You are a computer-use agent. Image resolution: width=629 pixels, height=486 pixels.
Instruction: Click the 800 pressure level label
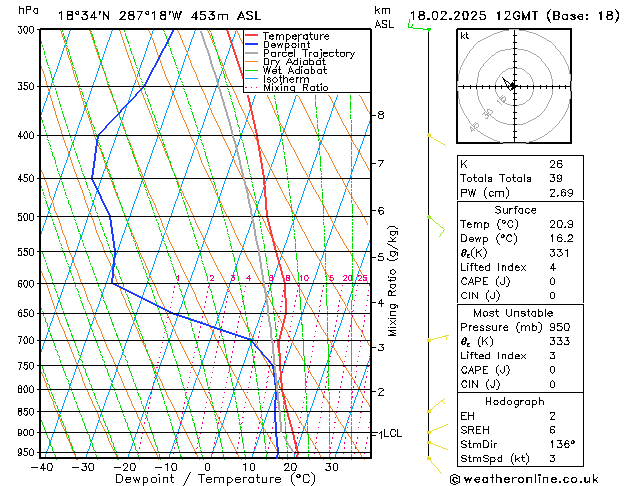click(28, 389)
